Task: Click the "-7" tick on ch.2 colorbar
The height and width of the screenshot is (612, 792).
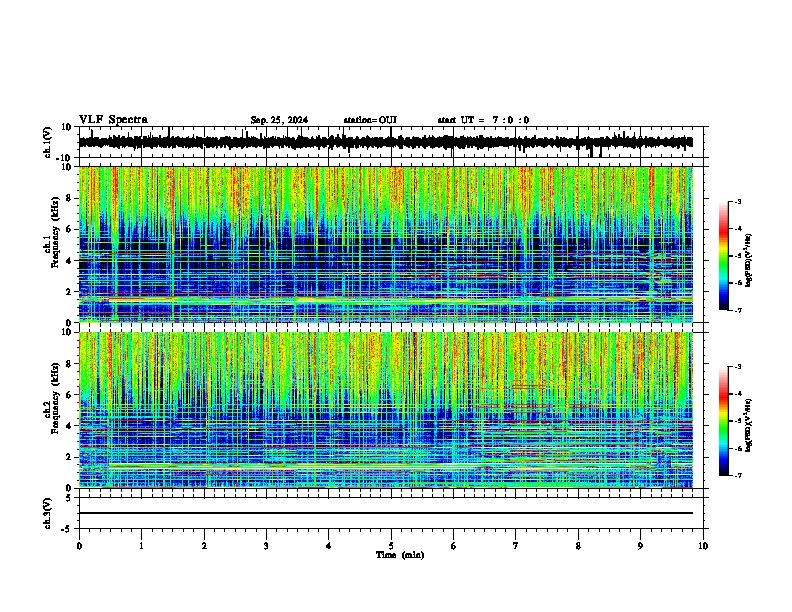Action: point(738,475)
